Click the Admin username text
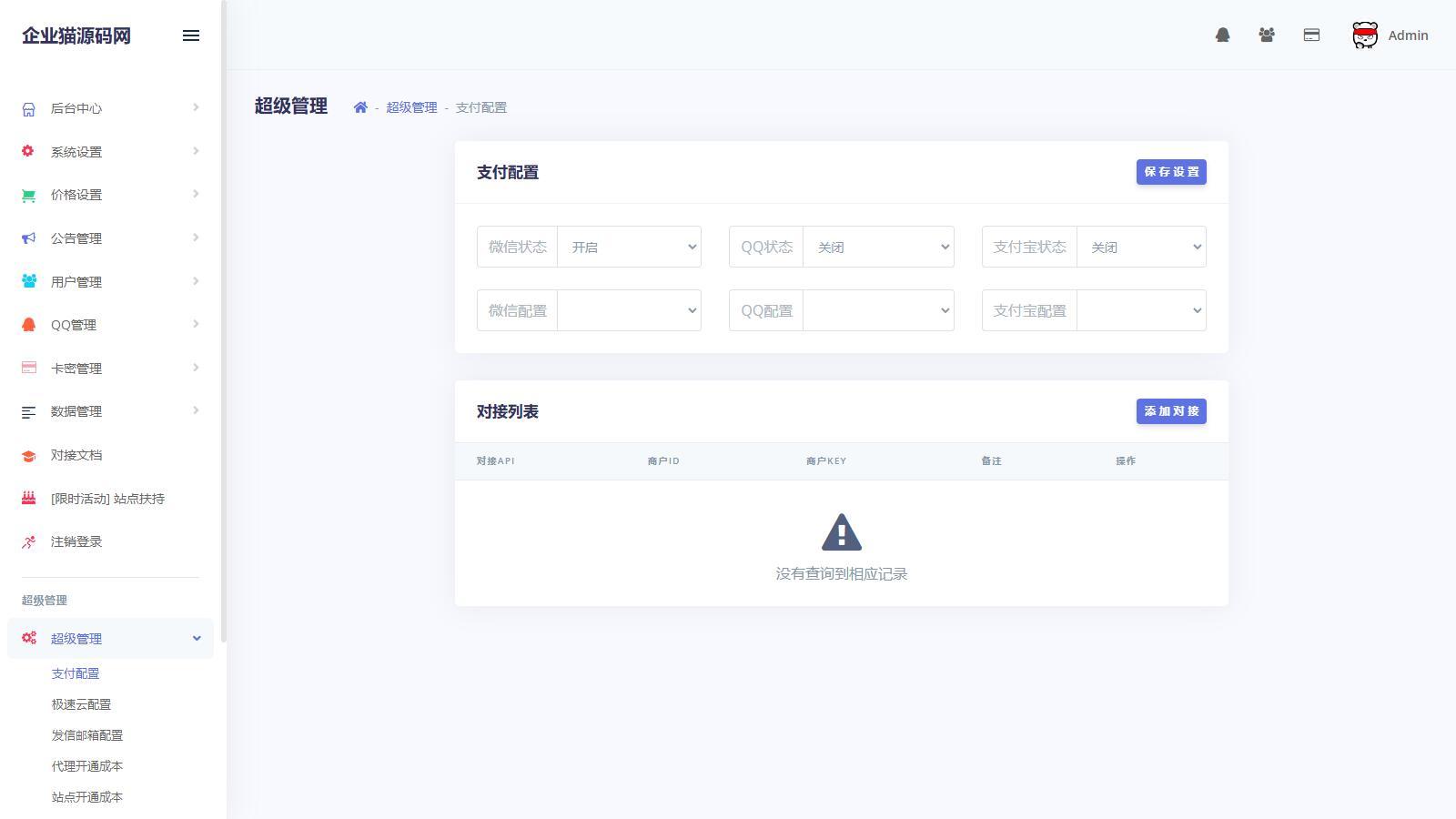Image resolution: width=1456 pixels, height=819 pixels. click(1408, 35)
